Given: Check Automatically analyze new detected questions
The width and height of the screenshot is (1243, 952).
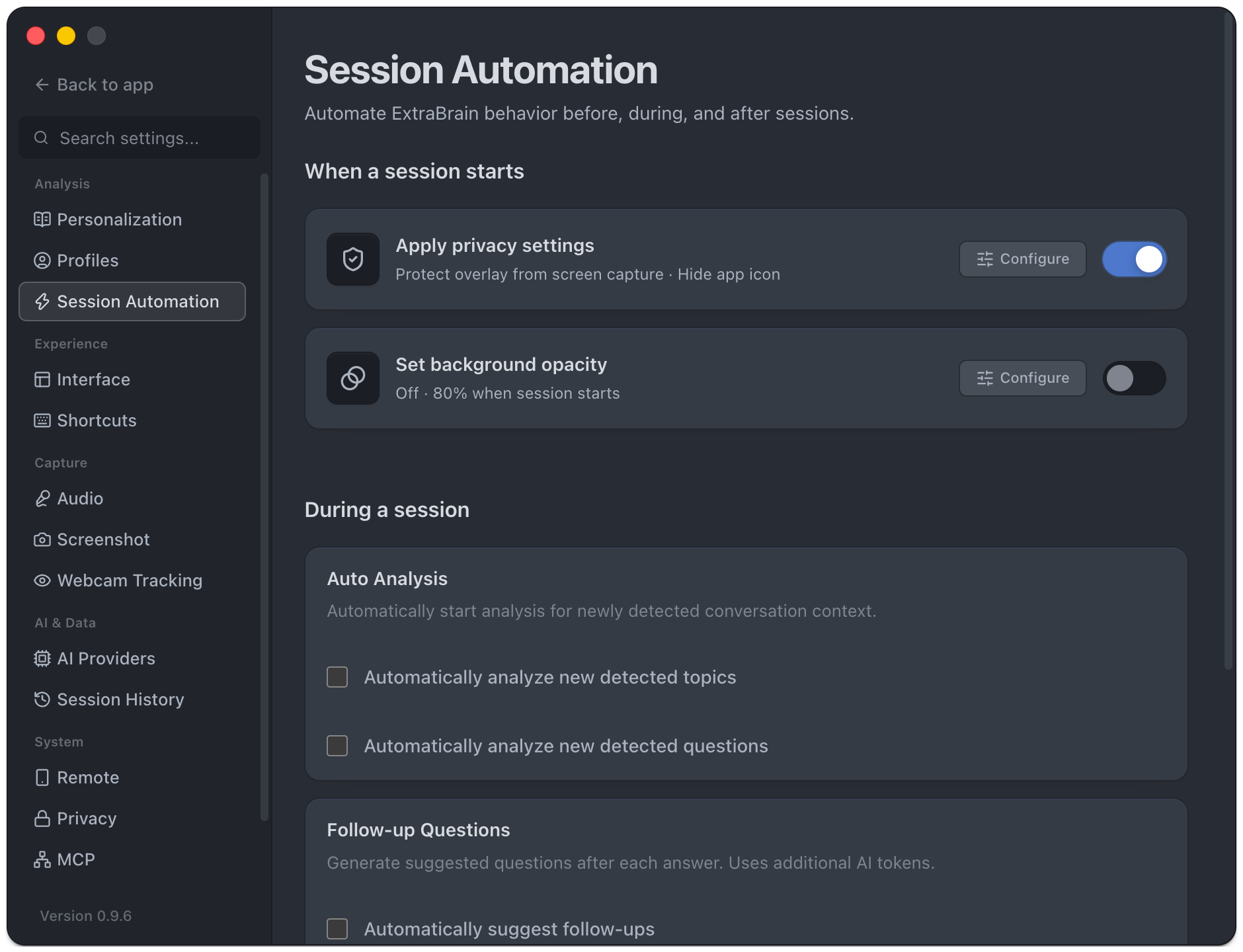Looking at the screenshot, I should tap(337, 746).
